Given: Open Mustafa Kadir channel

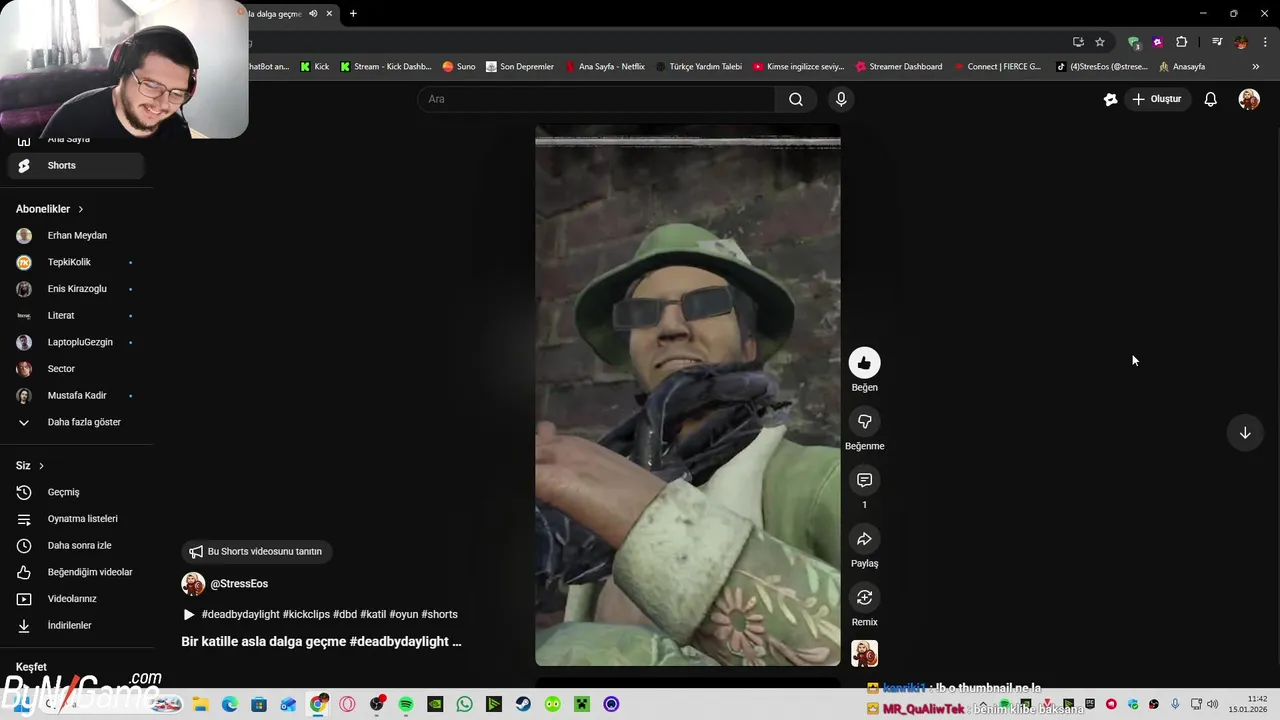Looking at the screenshot, I should 76,396.
